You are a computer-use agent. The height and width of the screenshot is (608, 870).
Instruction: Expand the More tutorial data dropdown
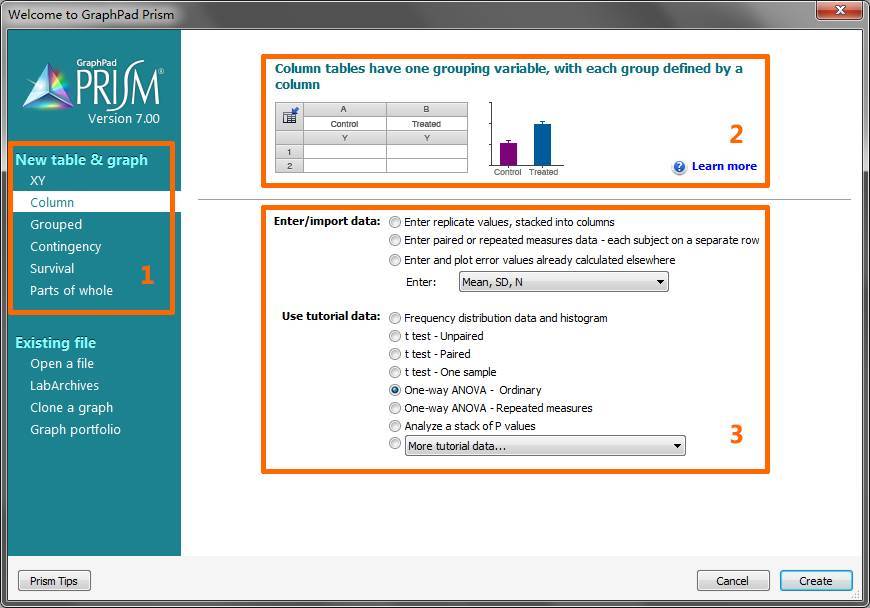coord(545,446)
